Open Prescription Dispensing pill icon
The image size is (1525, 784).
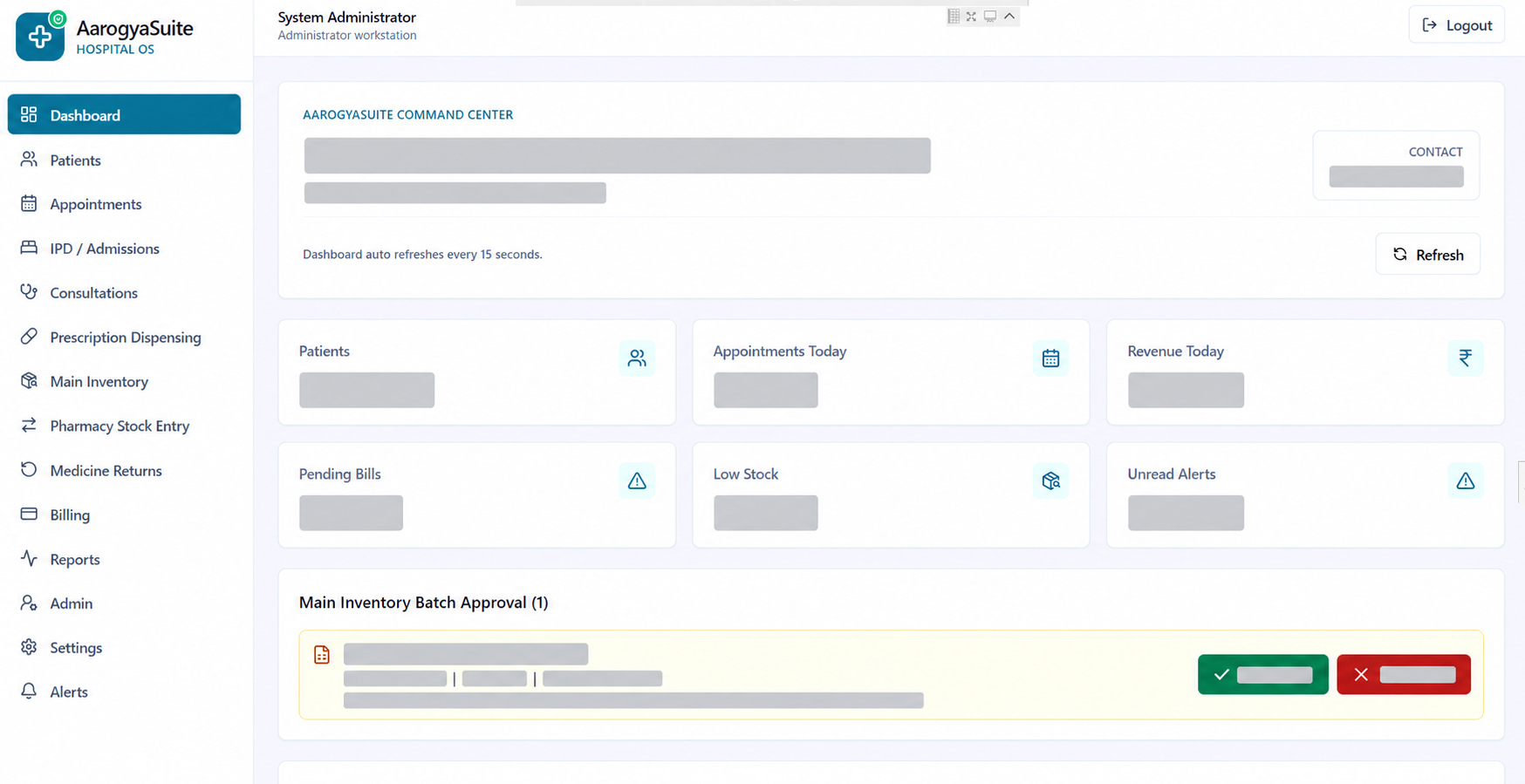29,337
